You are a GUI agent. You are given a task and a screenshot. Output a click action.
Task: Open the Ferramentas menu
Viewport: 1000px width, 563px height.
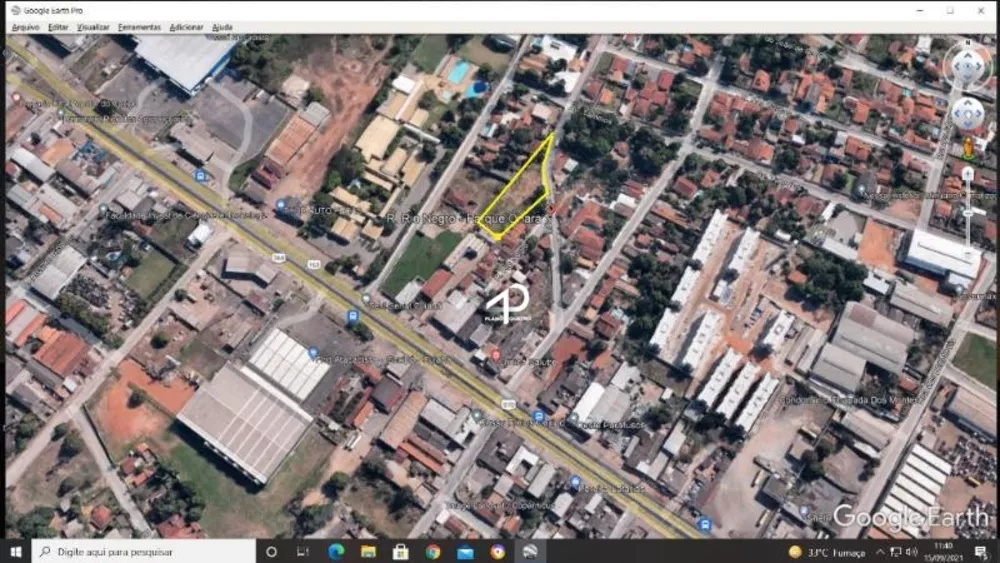click(x=139, y=27)
